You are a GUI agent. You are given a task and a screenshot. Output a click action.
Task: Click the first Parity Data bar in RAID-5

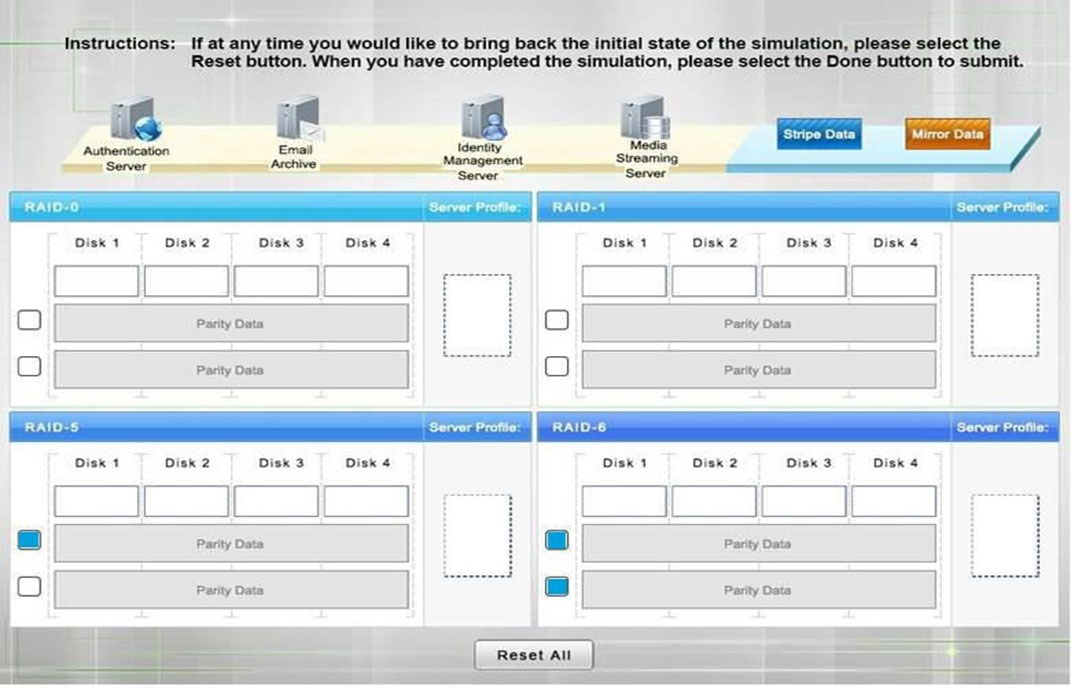(232, 543)
